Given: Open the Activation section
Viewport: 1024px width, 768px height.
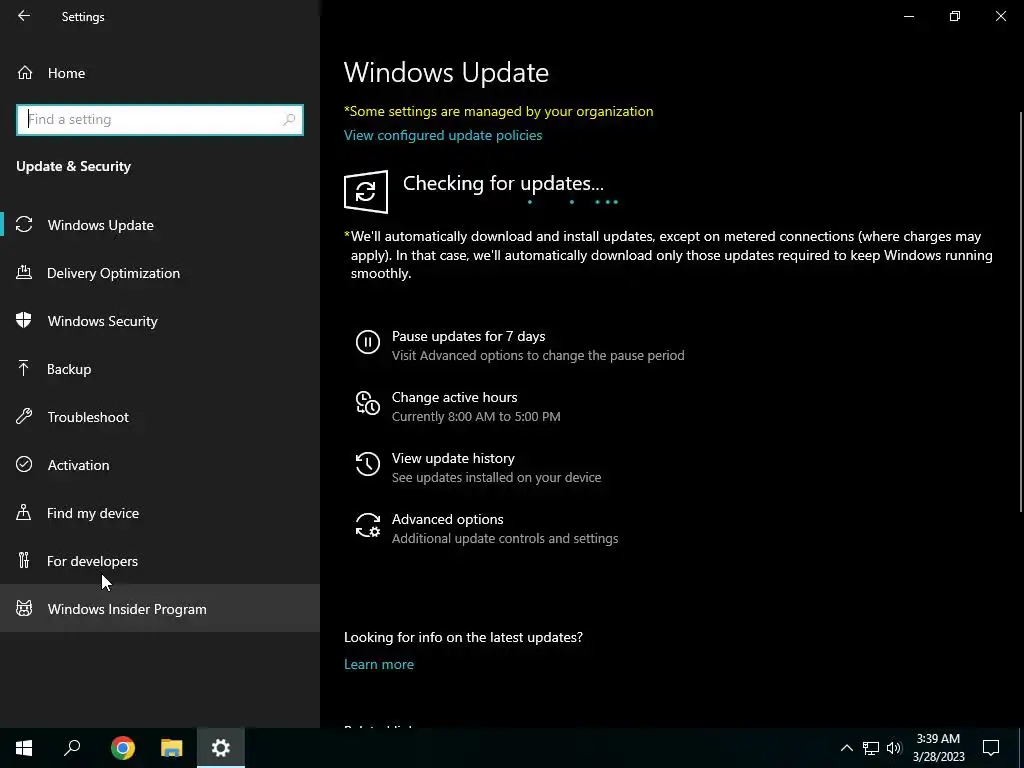Looking at the screenshot, I should coord(160,465).
